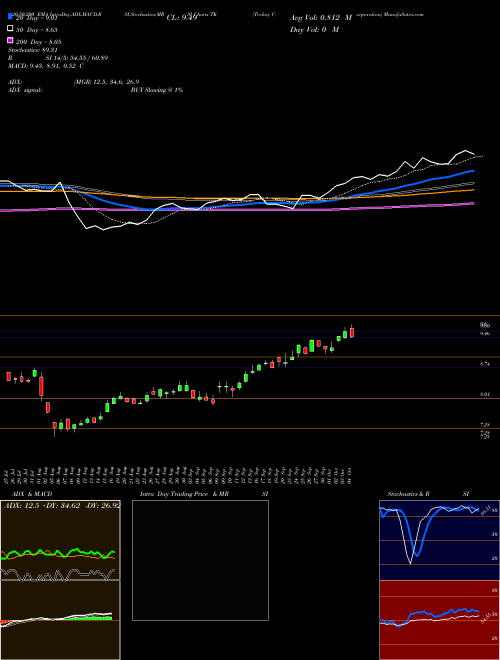Click the 'SI 14/3: 34.55 / 69.89' value
The height and width of the screenshot is (660, 500).
pyautogui.click(x=77, y=58)
